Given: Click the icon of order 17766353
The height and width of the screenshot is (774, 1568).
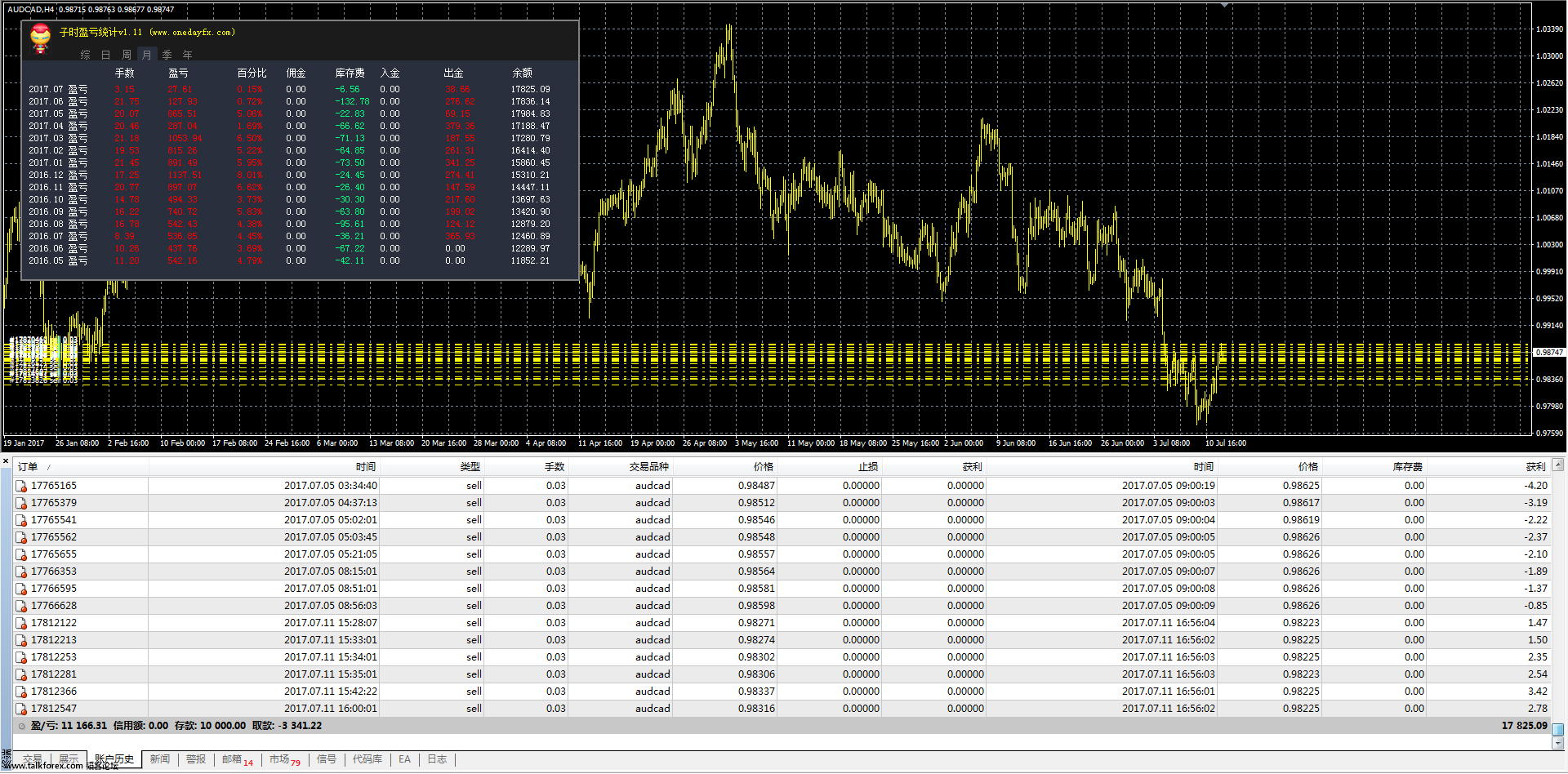Looking at the screenshot, I should click(x=21, y=572).
